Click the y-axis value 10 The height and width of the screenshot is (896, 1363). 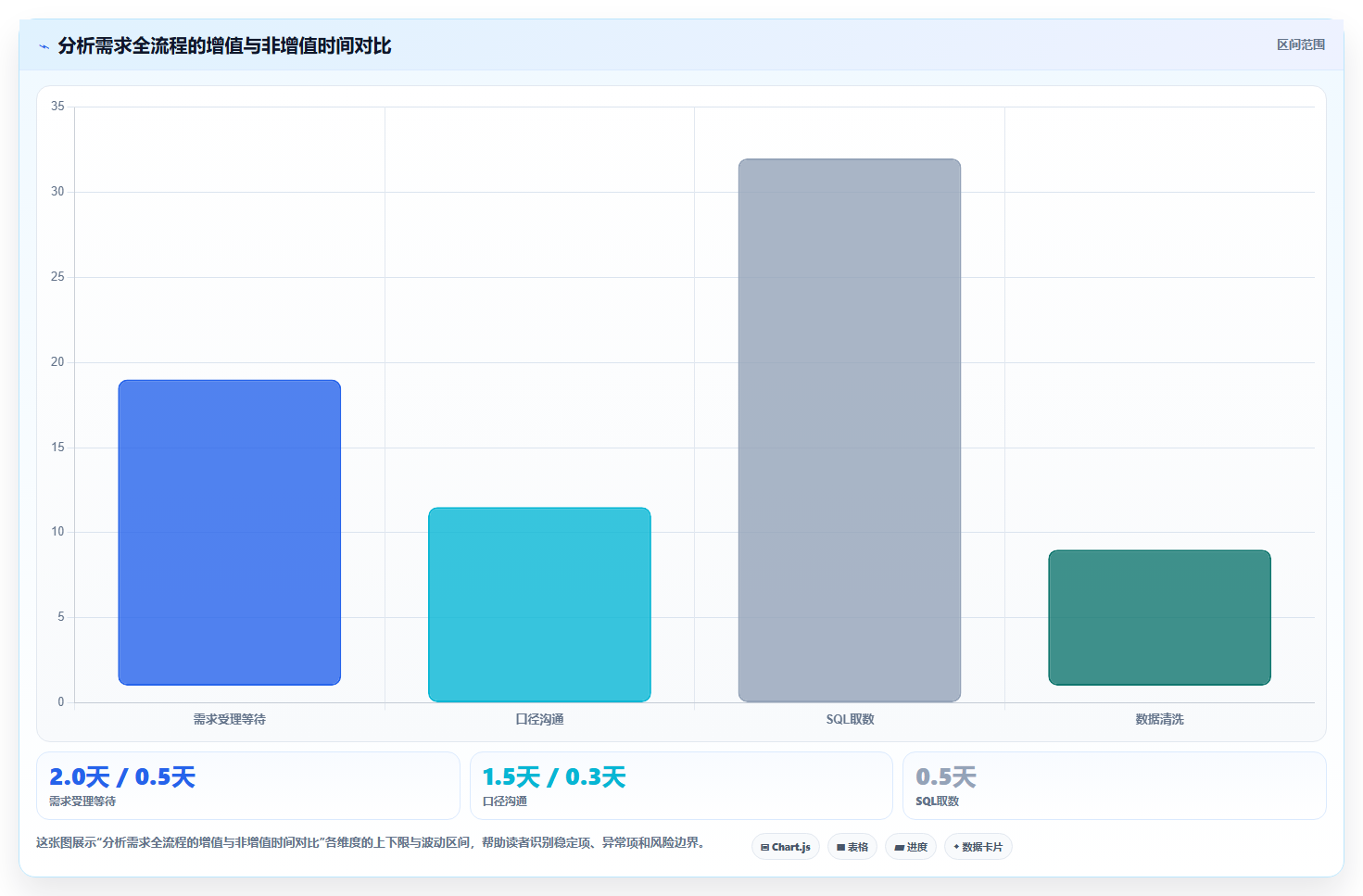click(x=57, y=532)
